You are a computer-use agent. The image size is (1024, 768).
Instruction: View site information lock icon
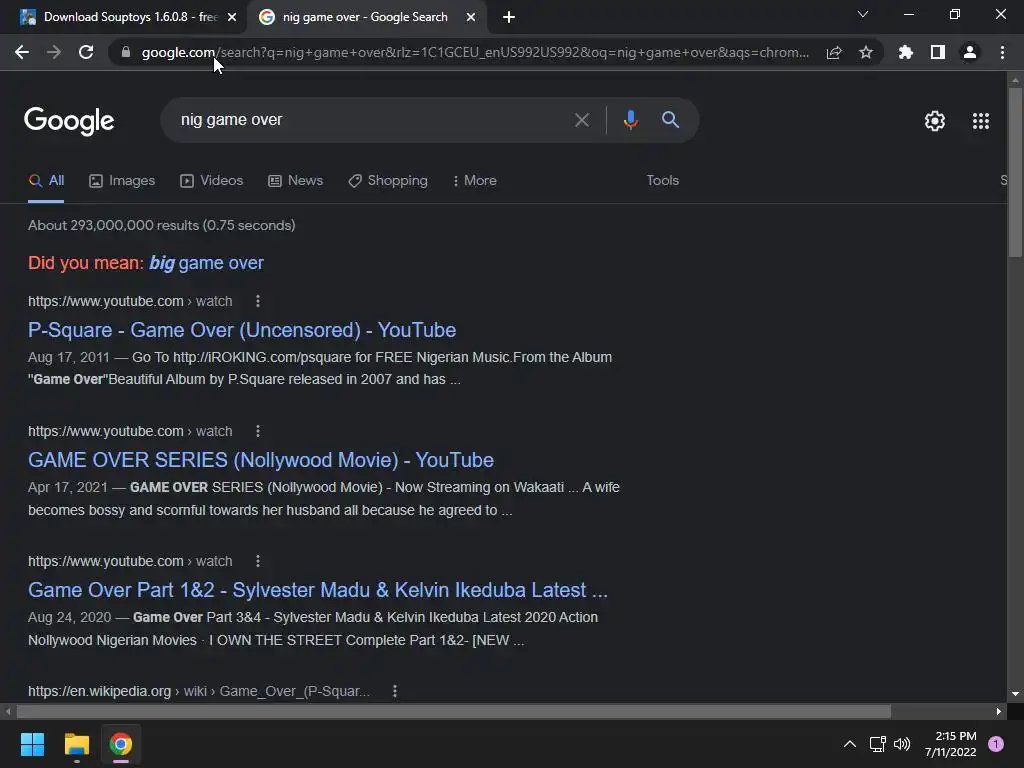point(126,52)
